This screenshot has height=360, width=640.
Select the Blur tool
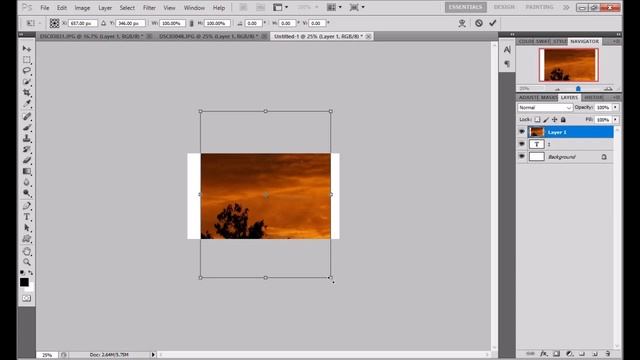tap(27, 182)
